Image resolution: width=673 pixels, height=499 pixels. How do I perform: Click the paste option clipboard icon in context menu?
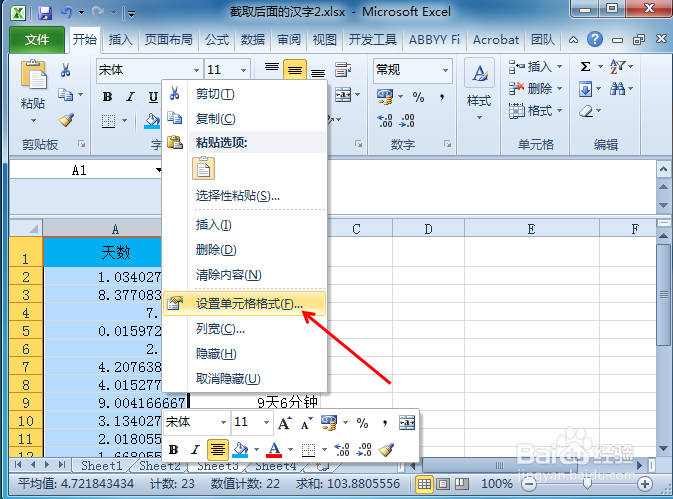tap(203, 168)
